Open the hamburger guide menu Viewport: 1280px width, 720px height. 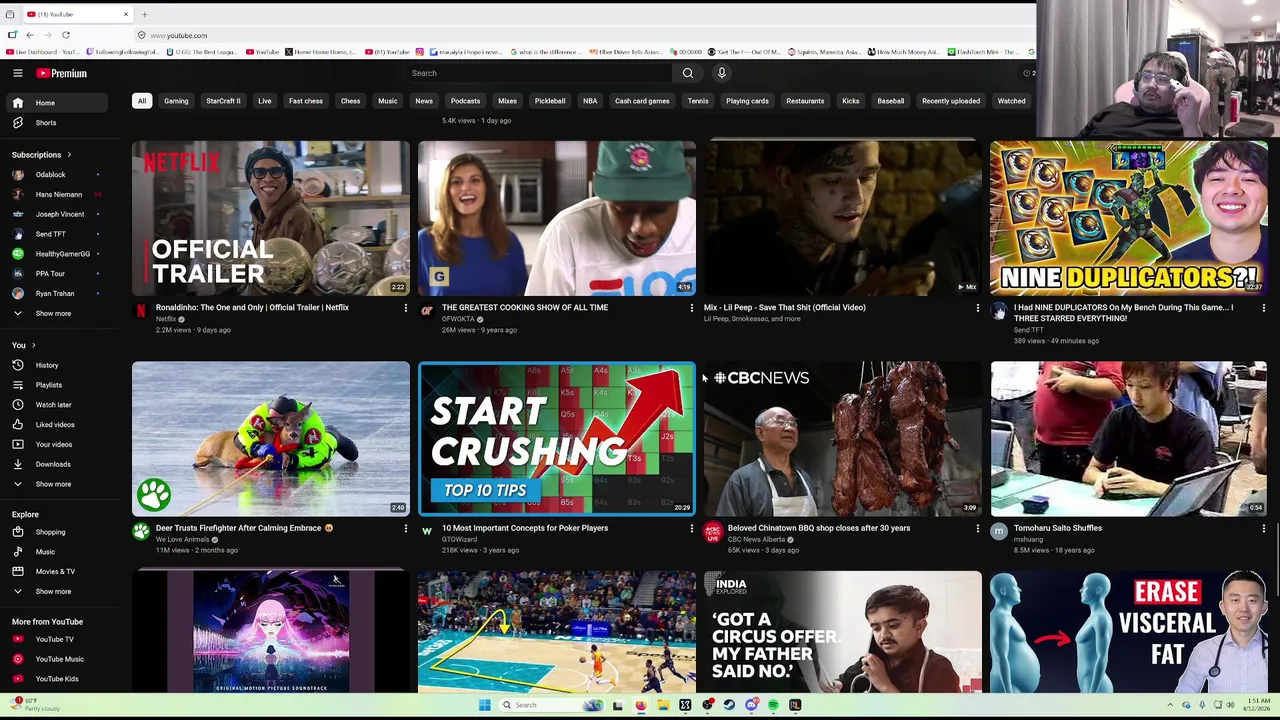(x=17, y=73)
